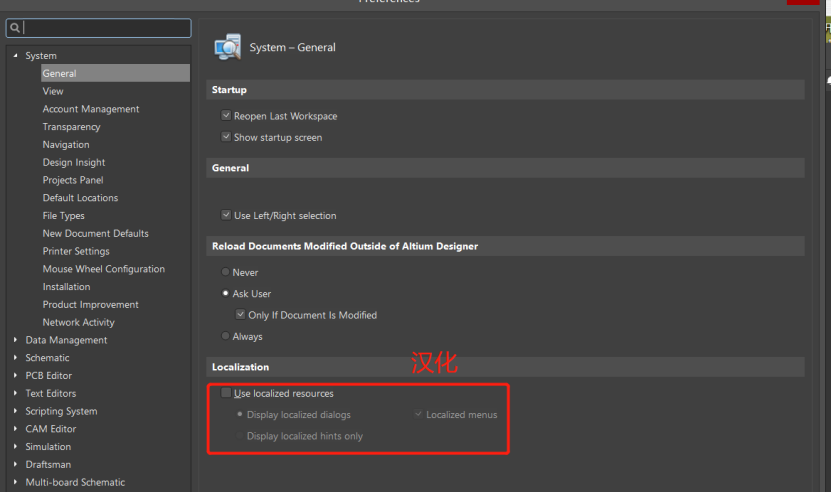Viewport: 831px width, 493px height.
Task: Select the Multi-board Schematic tree label
Action: (x=75, y=482)
